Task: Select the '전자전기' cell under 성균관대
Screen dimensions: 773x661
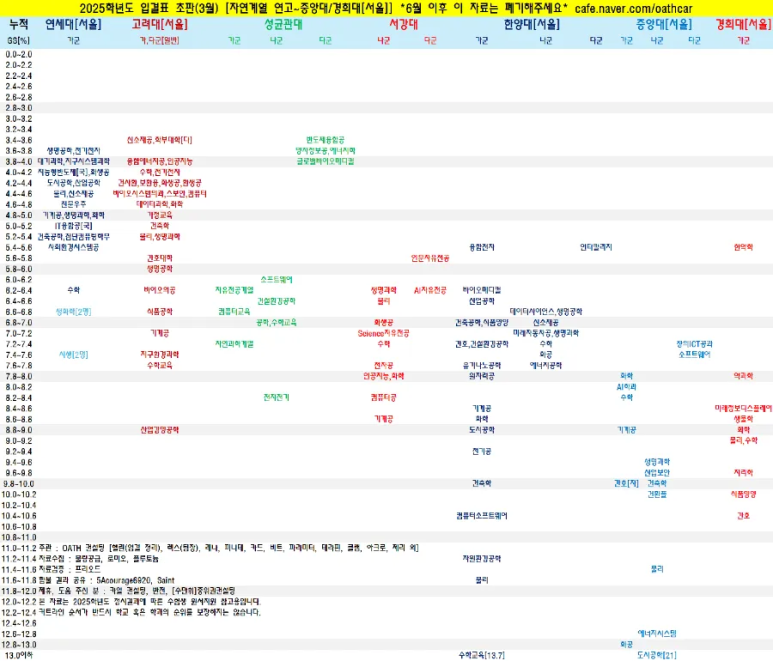Action: coord(276,397)
